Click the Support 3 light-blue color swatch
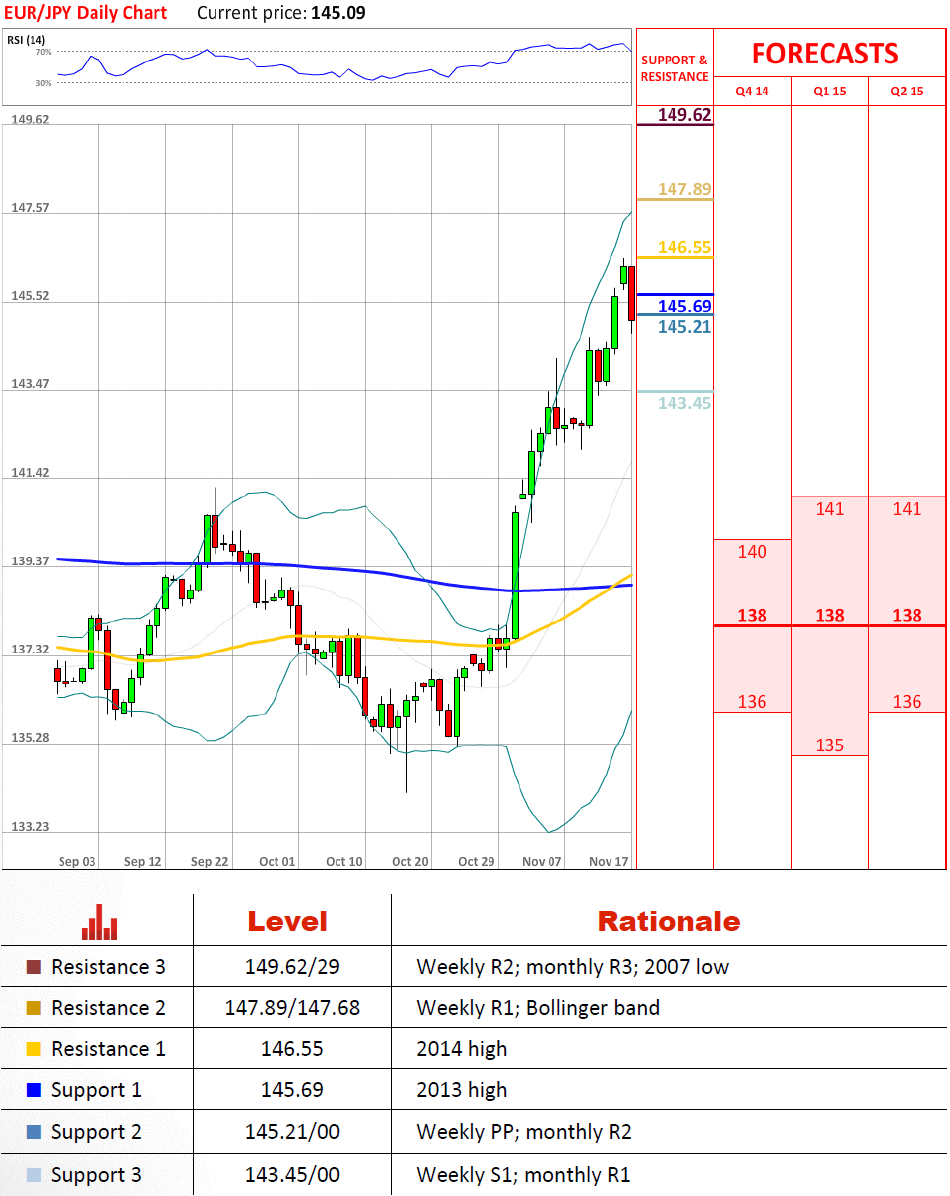 click(x=34, y=1175)
